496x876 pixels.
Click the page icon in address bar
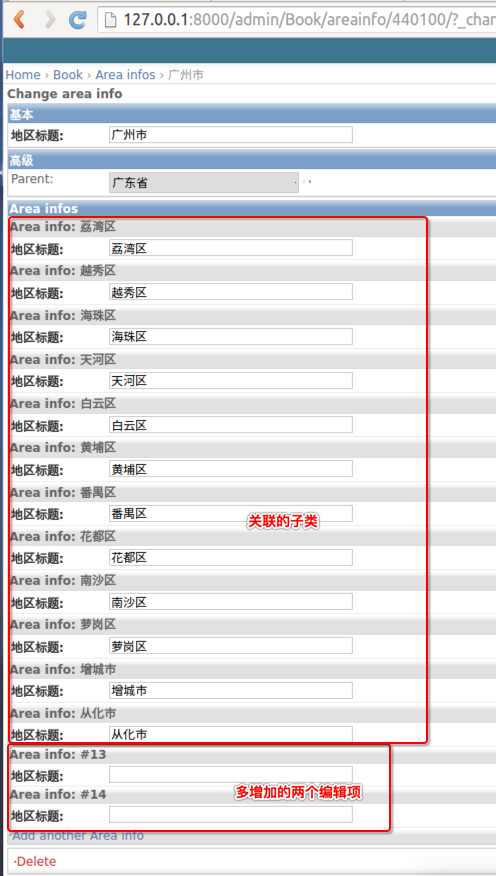pyautogui.click(x=111, y=20)
